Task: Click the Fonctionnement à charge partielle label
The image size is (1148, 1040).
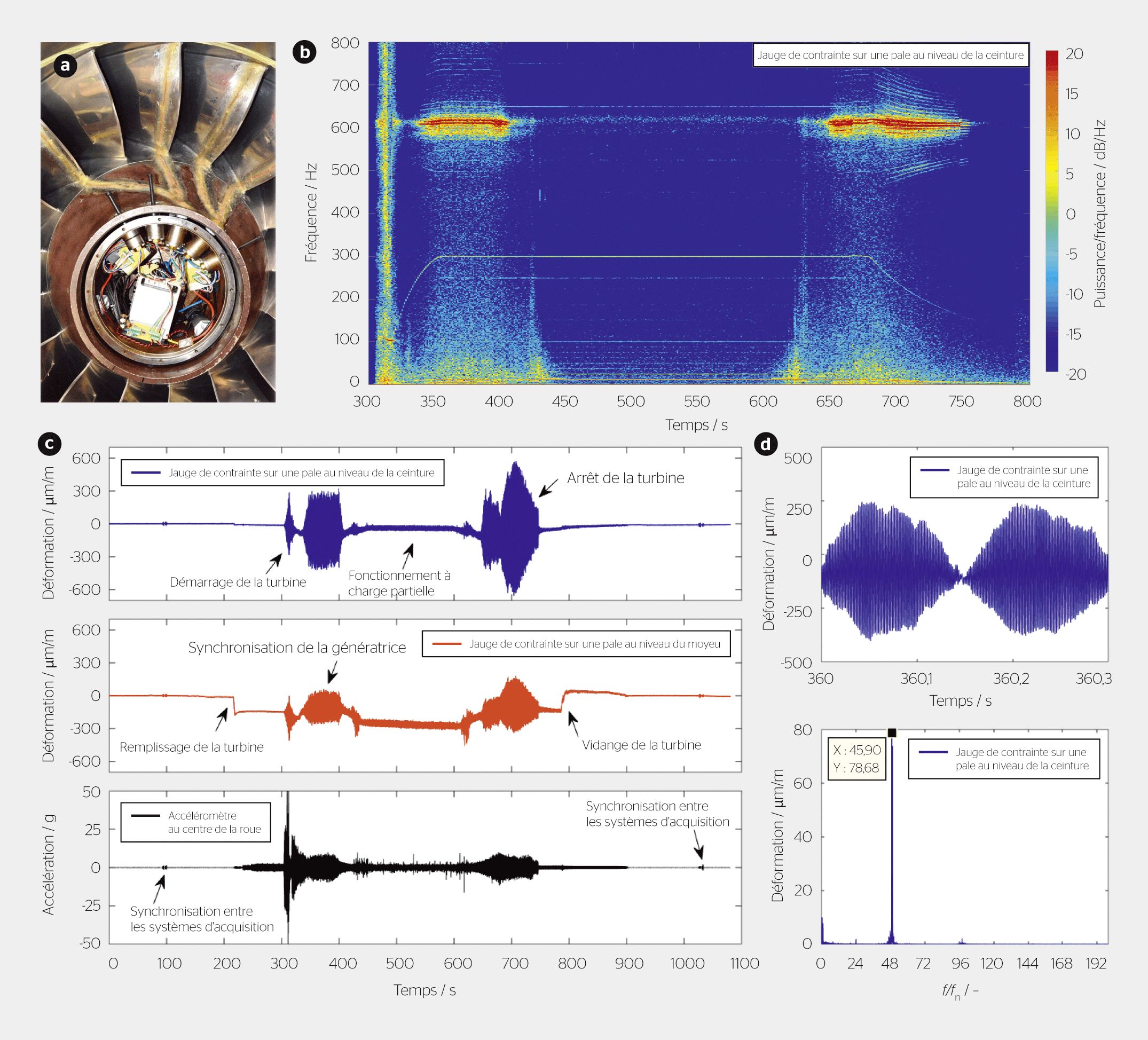Action: [x=399, y=583]
